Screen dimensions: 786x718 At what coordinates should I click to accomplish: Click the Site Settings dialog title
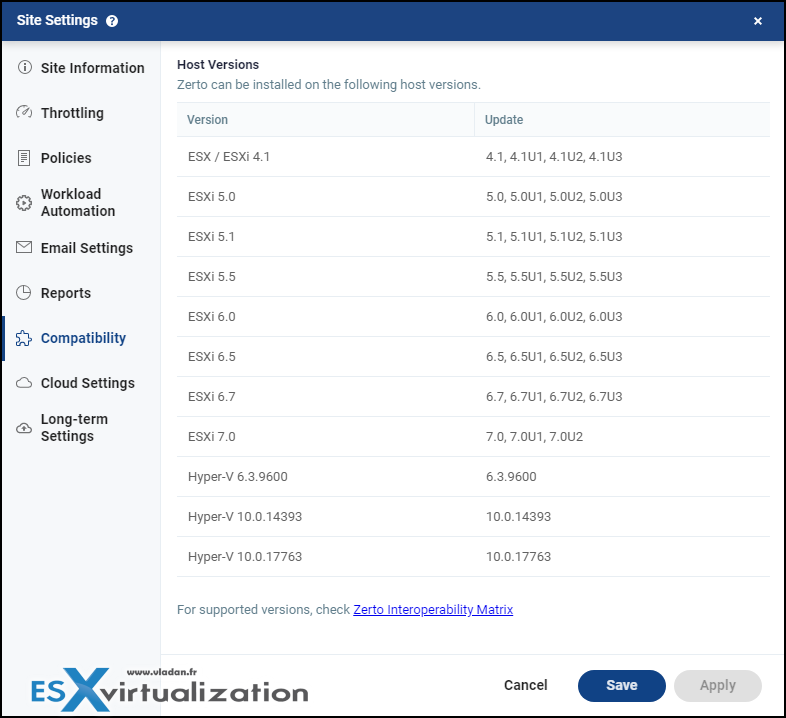point(57,20)
